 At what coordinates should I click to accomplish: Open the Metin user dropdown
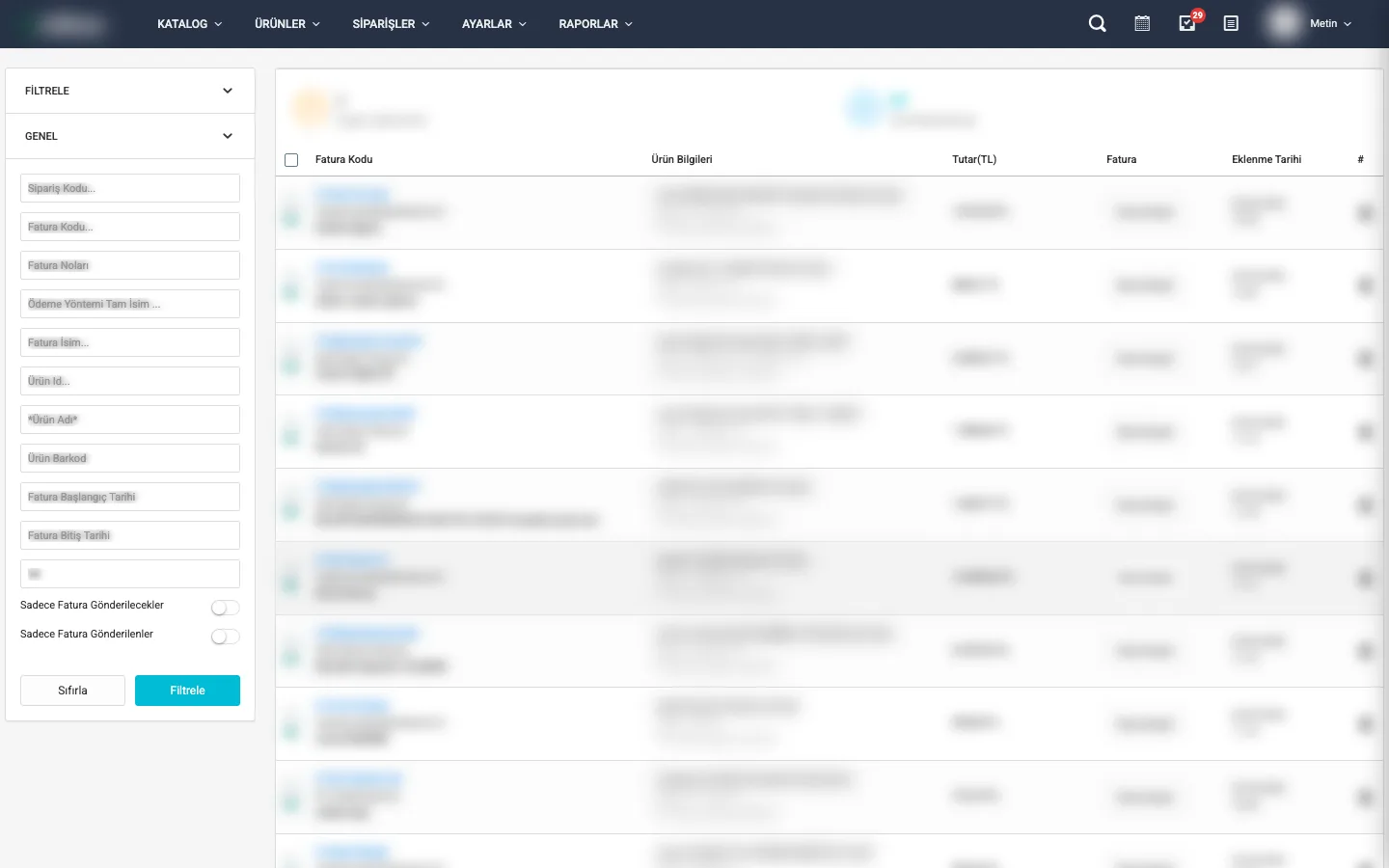(1331, 24)
